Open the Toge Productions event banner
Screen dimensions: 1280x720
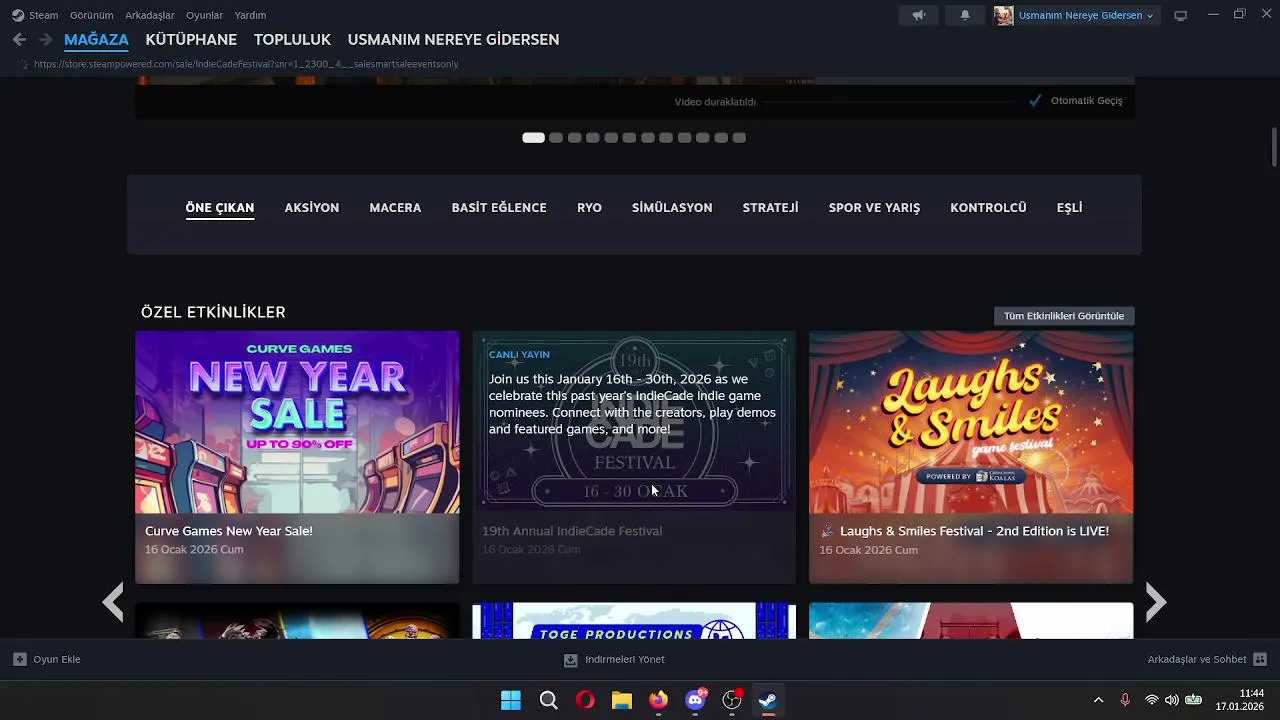coord(634,621)
